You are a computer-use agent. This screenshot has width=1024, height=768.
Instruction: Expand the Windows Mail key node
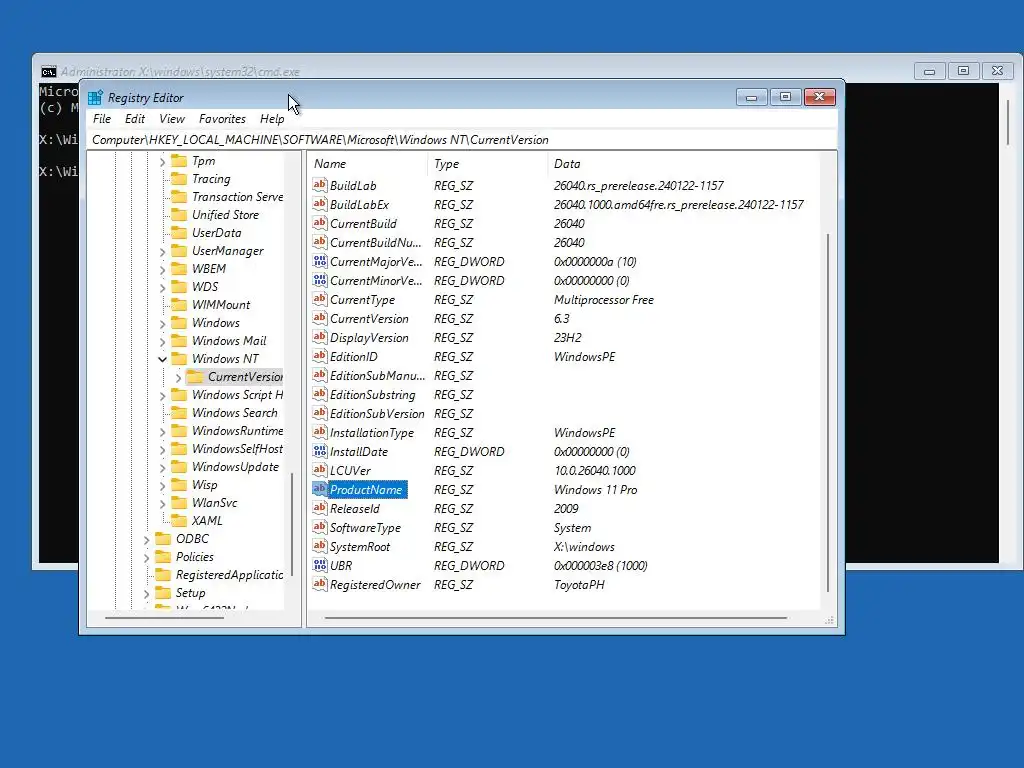163,341
